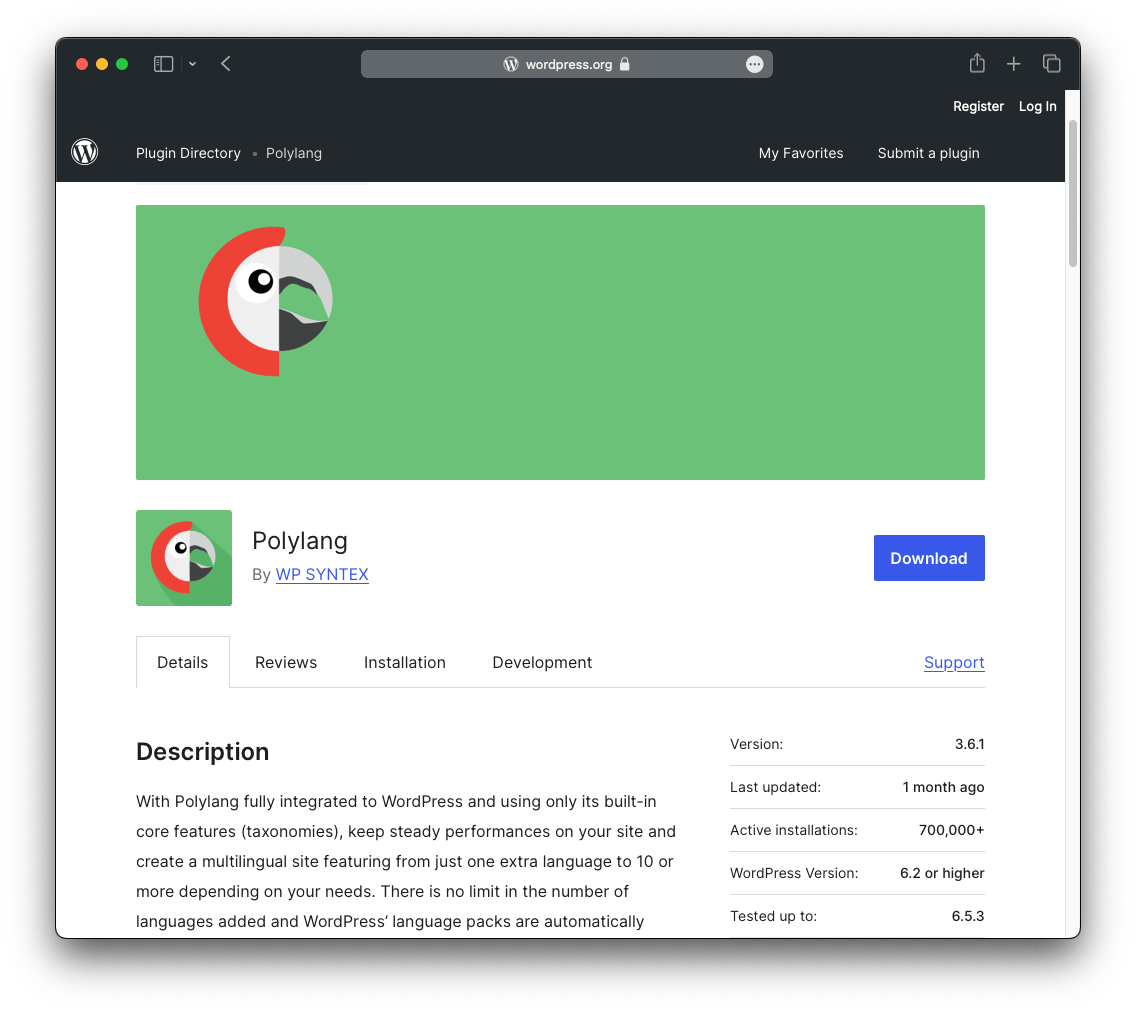Image resolution: width=1136 pixels, height=1012 pixels.
Task: Open a new tab with the plus icon
Action: point(1013,63)
